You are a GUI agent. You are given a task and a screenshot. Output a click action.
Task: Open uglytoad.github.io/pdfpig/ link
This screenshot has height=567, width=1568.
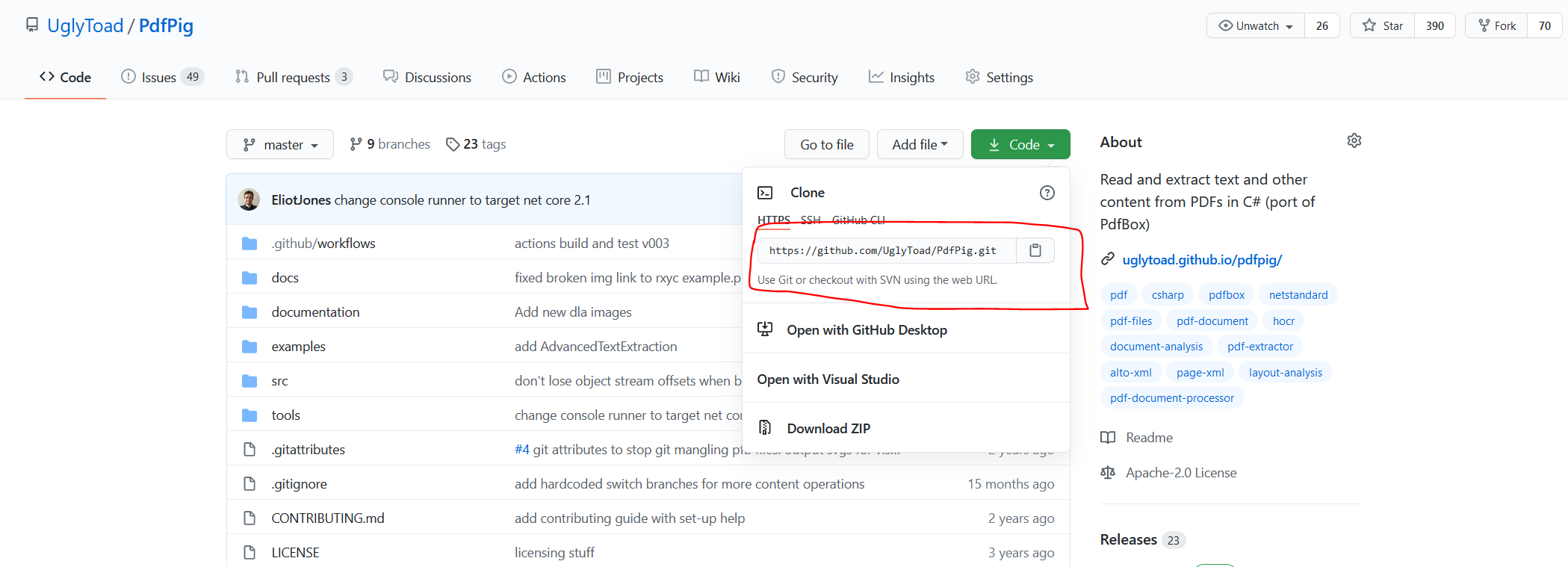click(x=1202, y=259)
